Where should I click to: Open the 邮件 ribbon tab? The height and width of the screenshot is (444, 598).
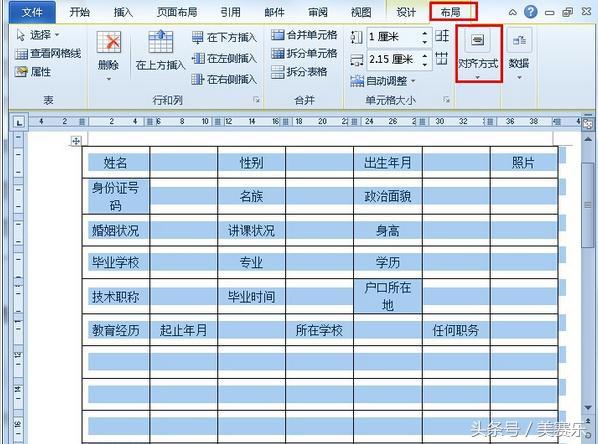275,12
